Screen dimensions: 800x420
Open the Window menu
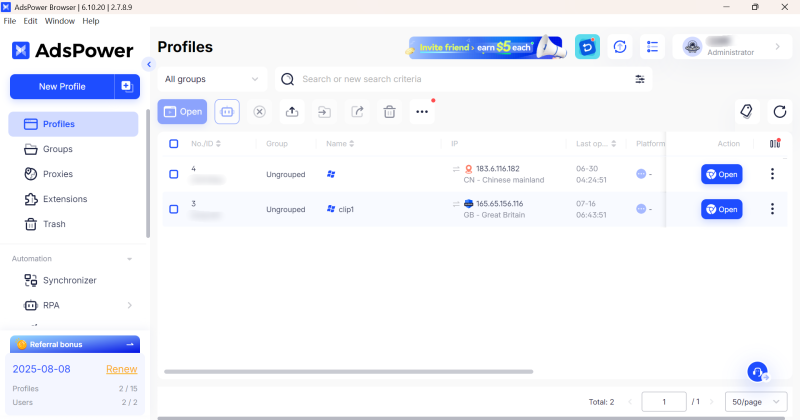[60, 21]
